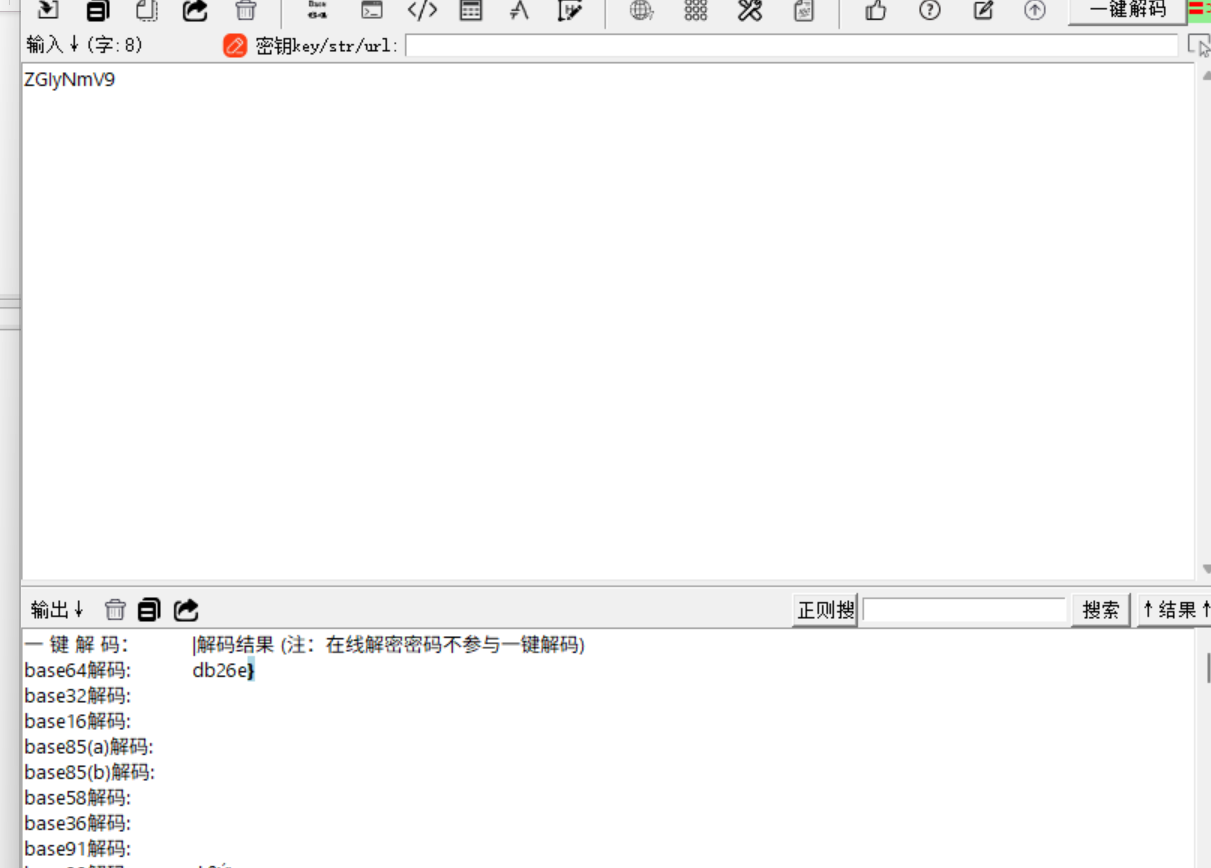
Task: Open the wrench and screwdriver tools icon
Action: point(750,11)
